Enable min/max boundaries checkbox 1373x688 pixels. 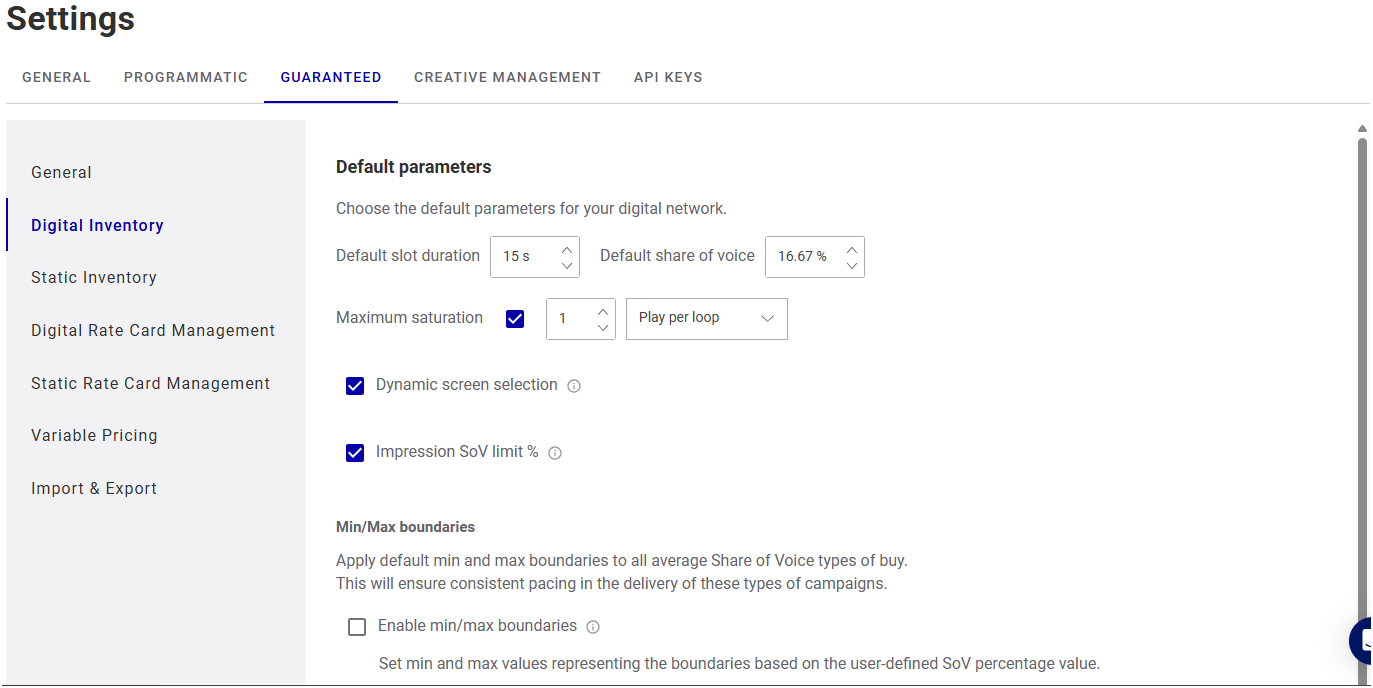pos(357,627)
